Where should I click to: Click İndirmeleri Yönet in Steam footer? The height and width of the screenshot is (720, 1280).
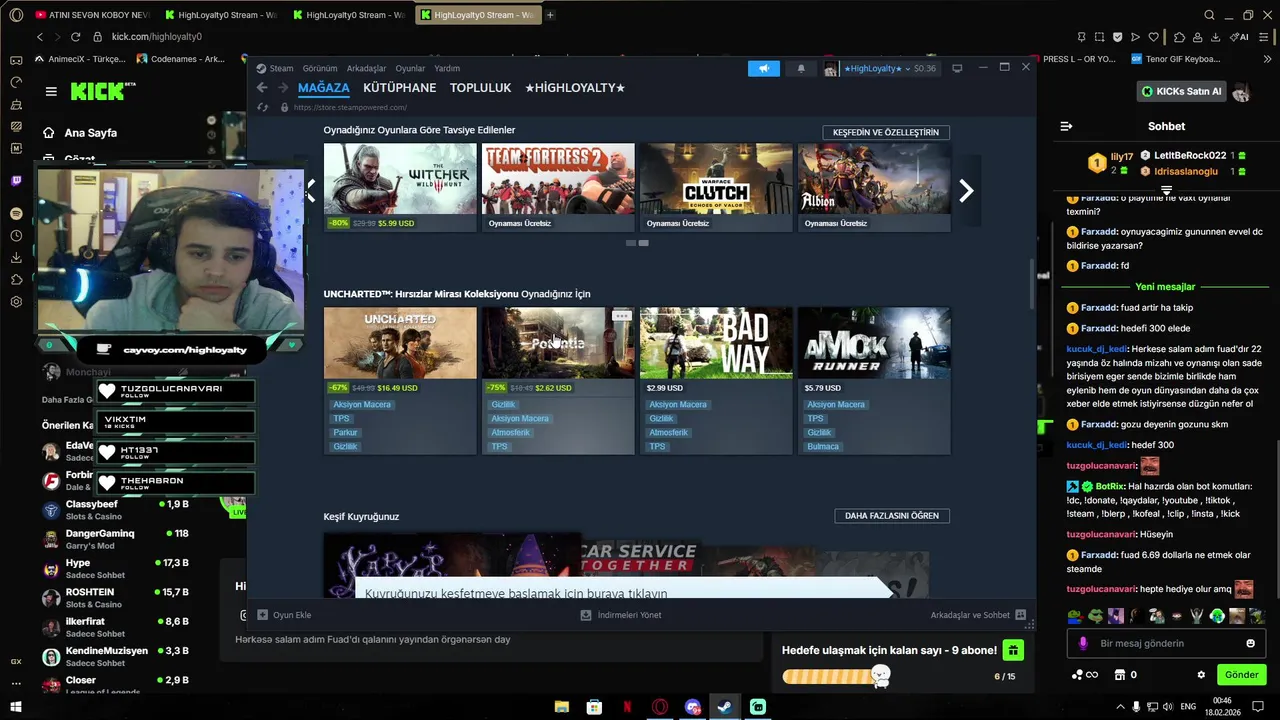pyautogui.click(x=621, y=615)
